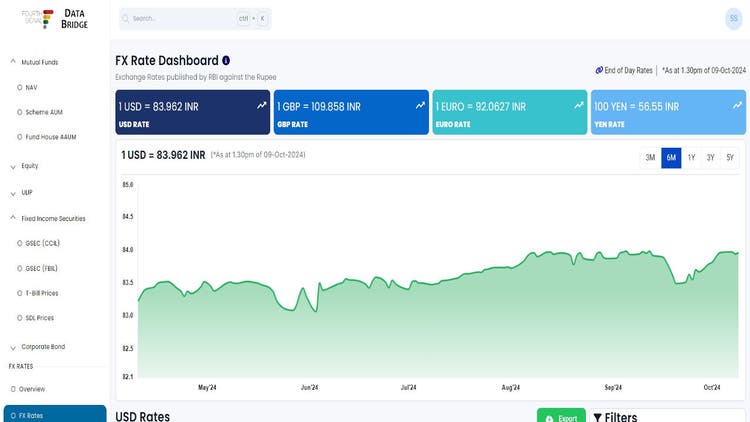Click the Oct'24 axis label
The image size is (750, 422).
pyautogui.click(x=712, y=387)
